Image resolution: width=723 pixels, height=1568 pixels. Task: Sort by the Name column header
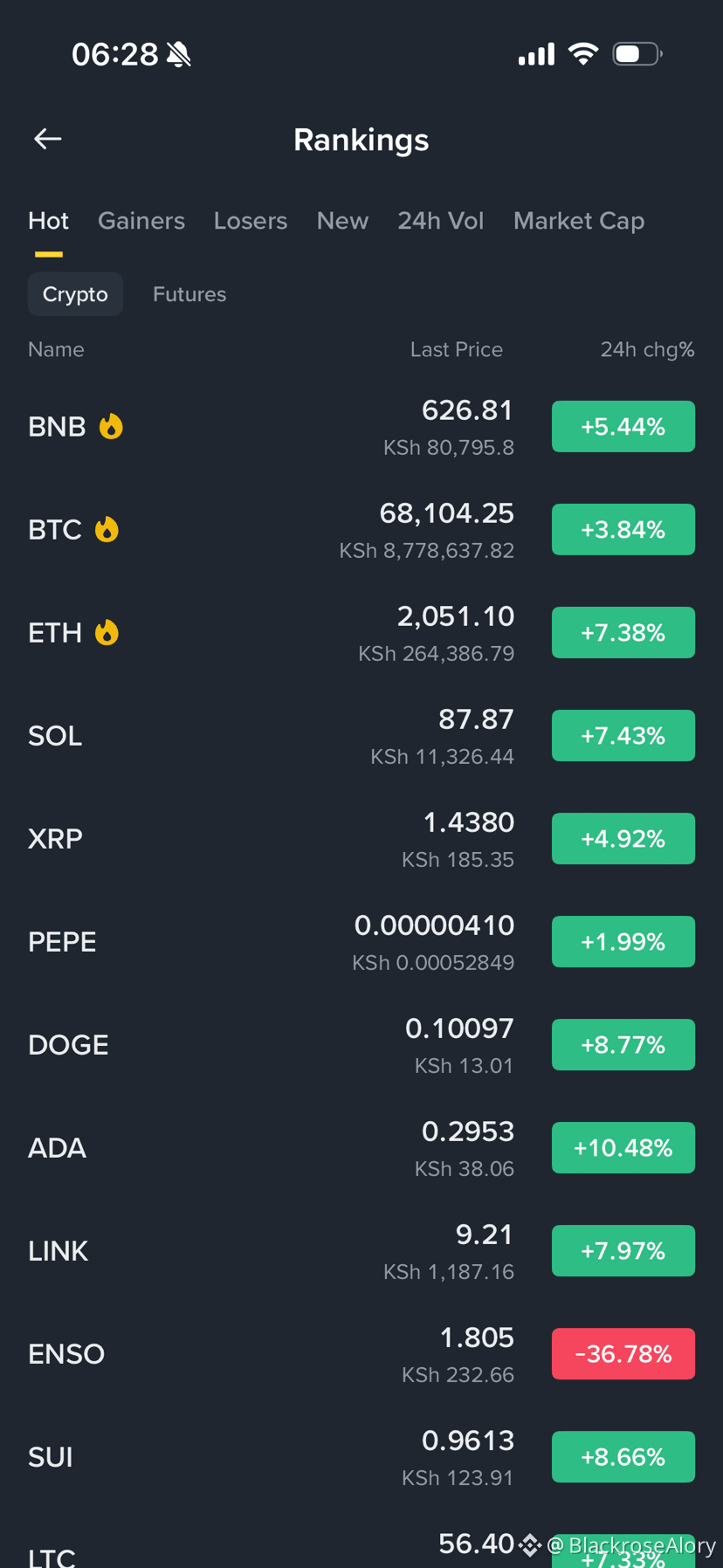click(56, 349)
